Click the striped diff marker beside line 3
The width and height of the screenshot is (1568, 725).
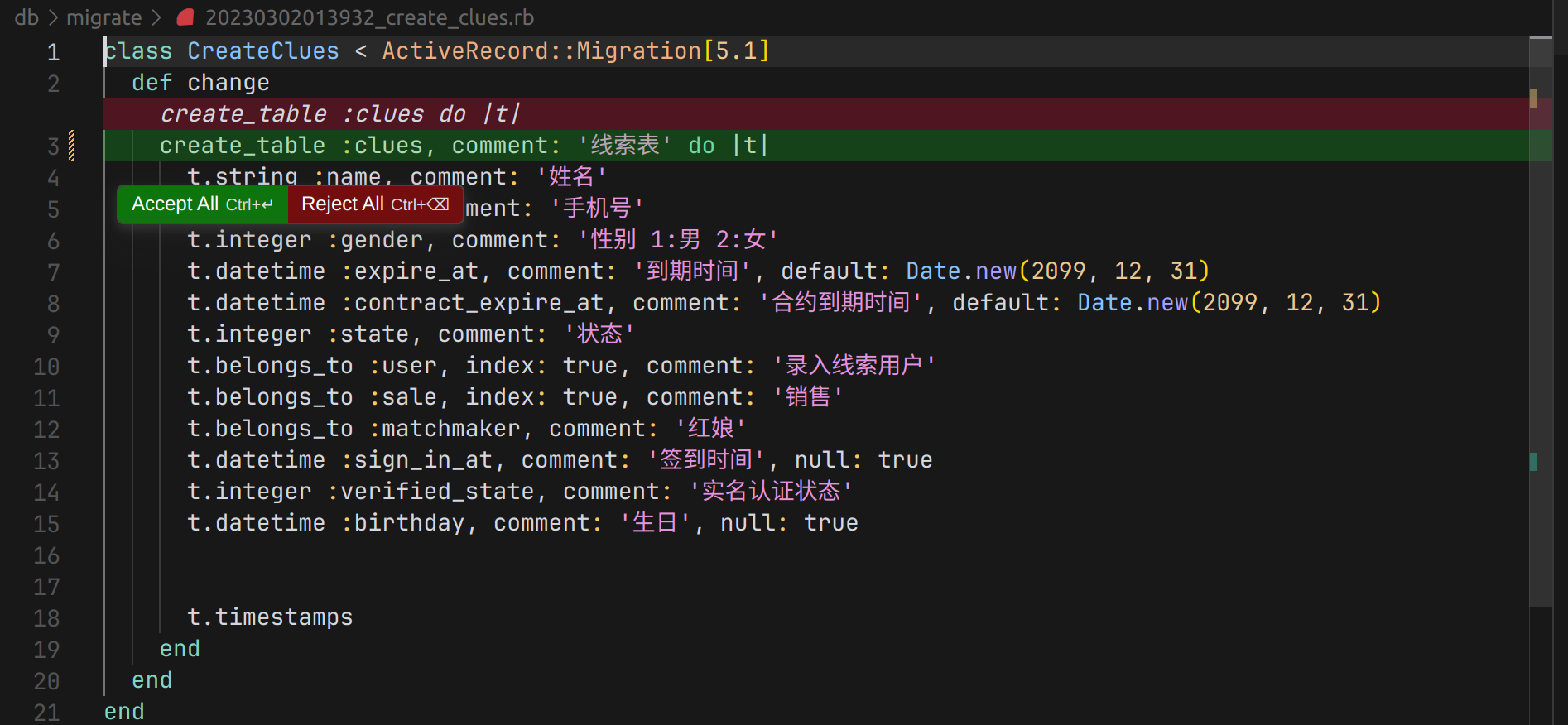tap(72, 146)
